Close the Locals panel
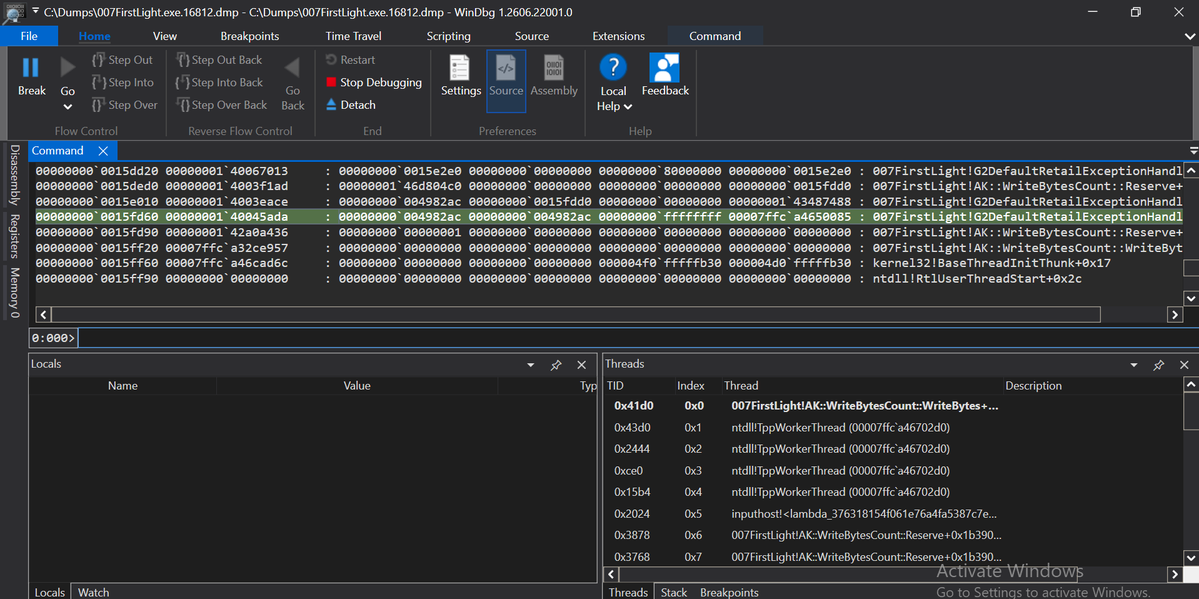 click(581, 366)
